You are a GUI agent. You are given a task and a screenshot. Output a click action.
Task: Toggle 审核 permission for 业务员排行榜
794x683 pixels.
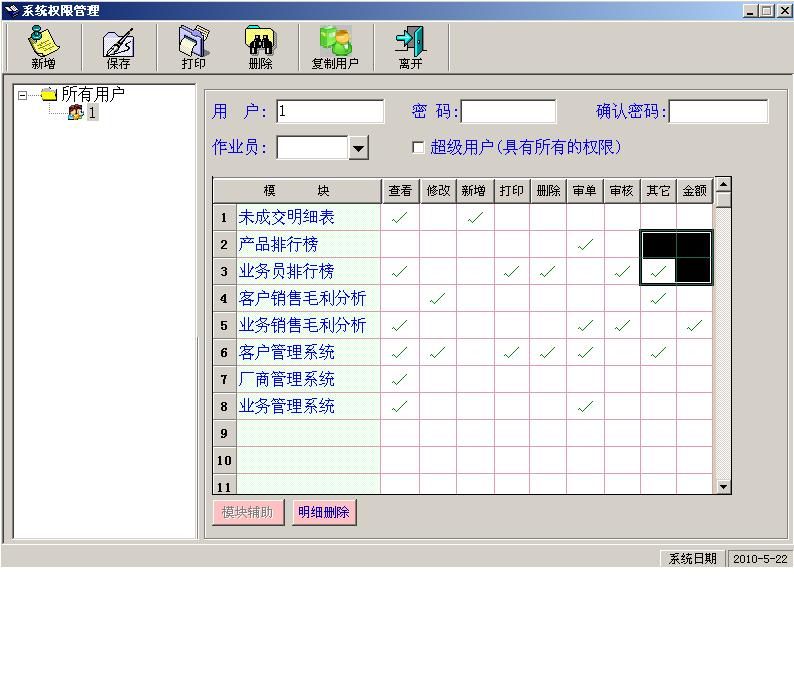[x=622, y=271]
